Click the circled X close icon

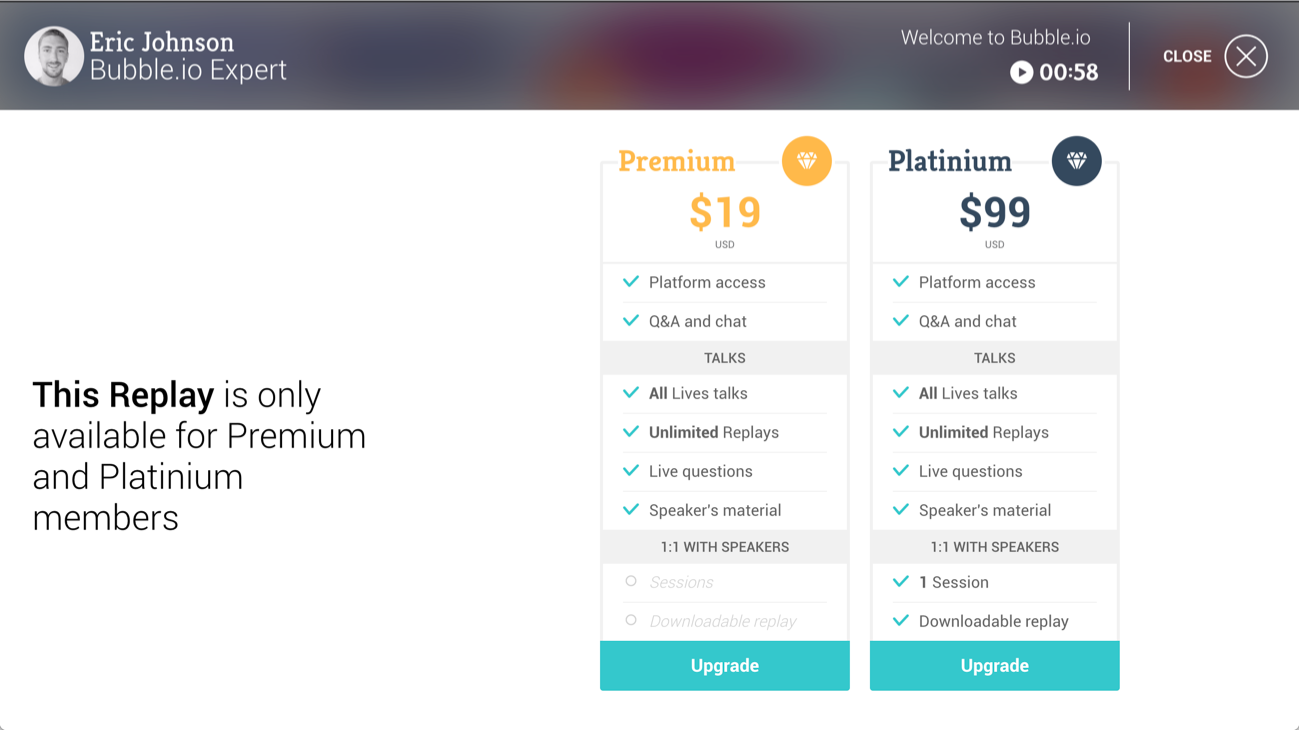coord(1246,56)
